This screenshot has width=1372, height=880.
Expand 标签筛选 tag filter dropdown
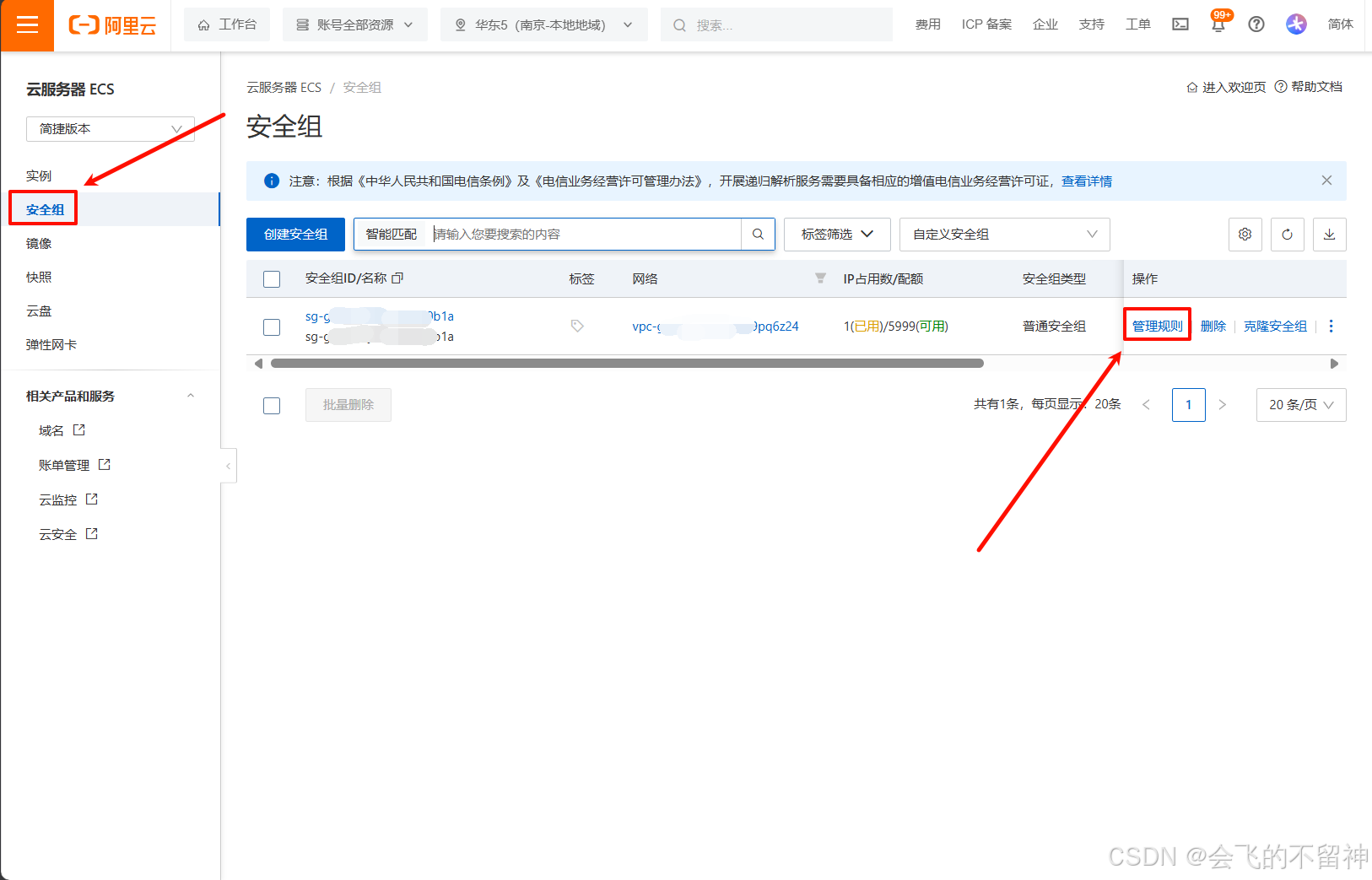pyautogui.click(x=837, y=235)
